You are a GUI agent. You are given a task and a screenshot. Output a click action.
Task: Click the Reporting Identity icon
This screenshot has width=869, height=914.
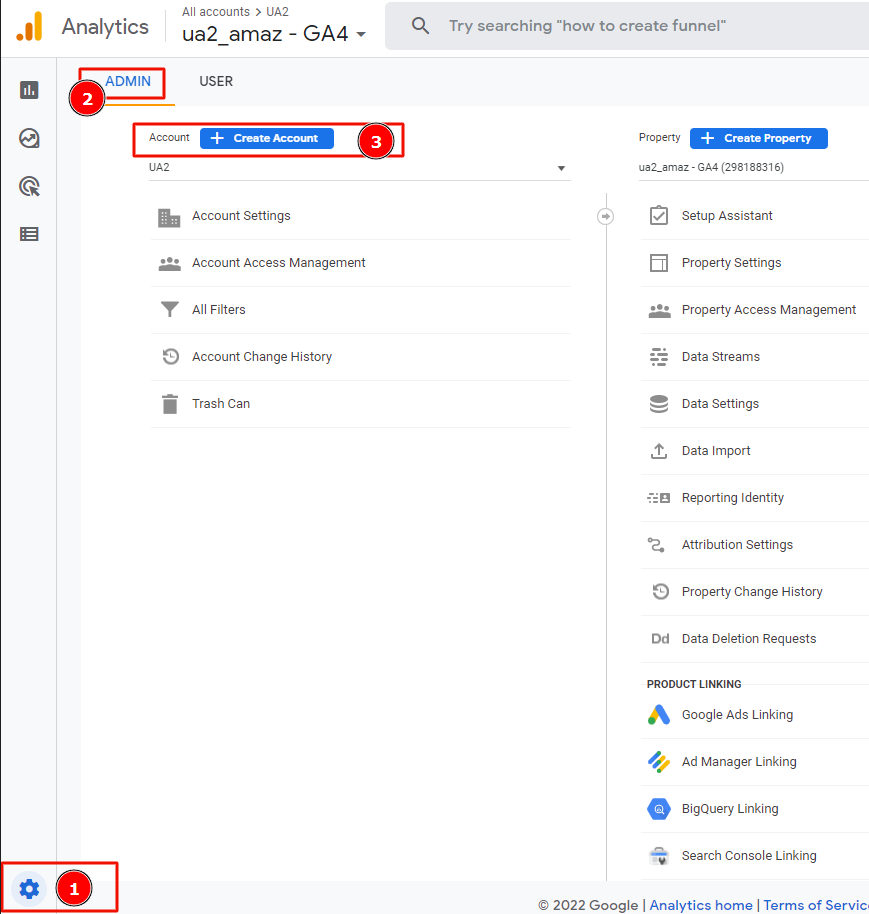pyautogui.click(x=659, y=498)
